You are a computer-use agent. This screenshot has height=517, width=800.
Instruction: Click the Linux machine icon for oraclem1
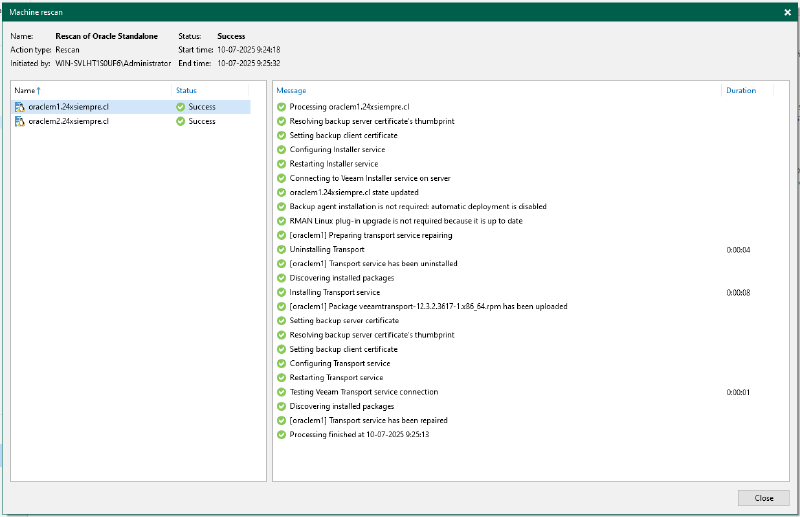pyautogui.click(x=19, y=107)
